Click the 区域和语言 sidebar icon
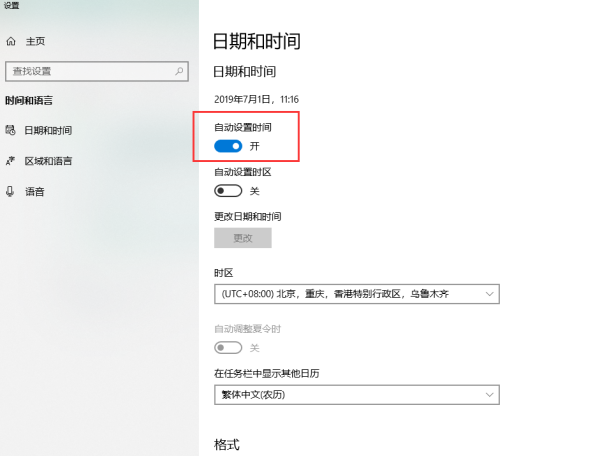The width and height of the screenshot is (600, 456). tap(11, 161)
